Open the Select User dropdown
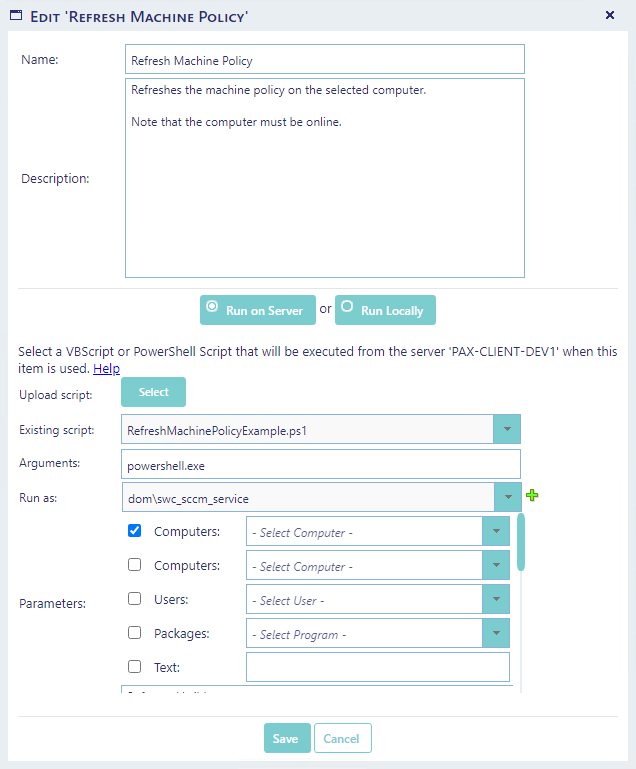Viewport: 636px width, 769px height. 495,600
